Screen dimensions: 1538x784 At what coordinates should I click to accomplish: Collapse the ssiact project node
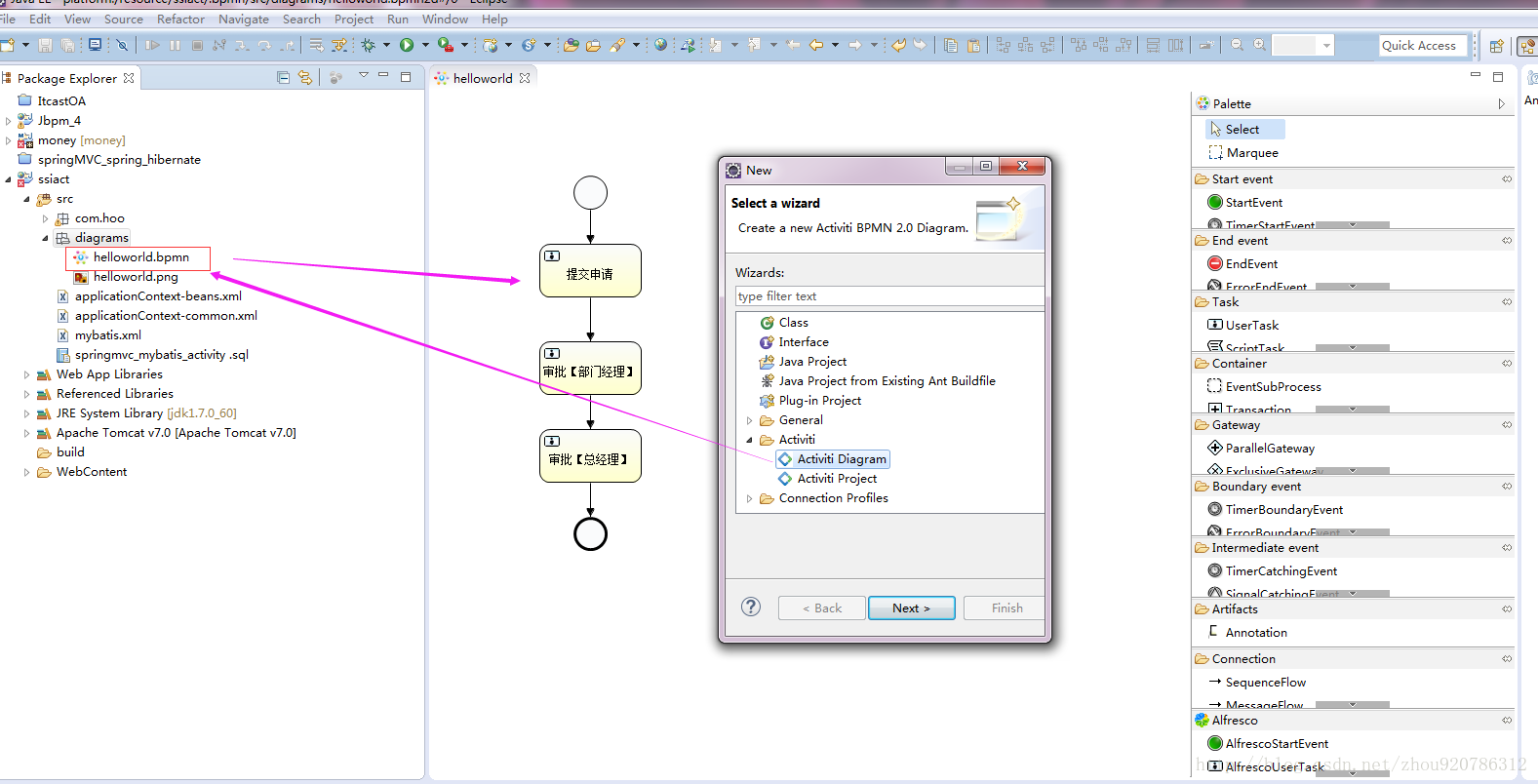coord(9,179)
